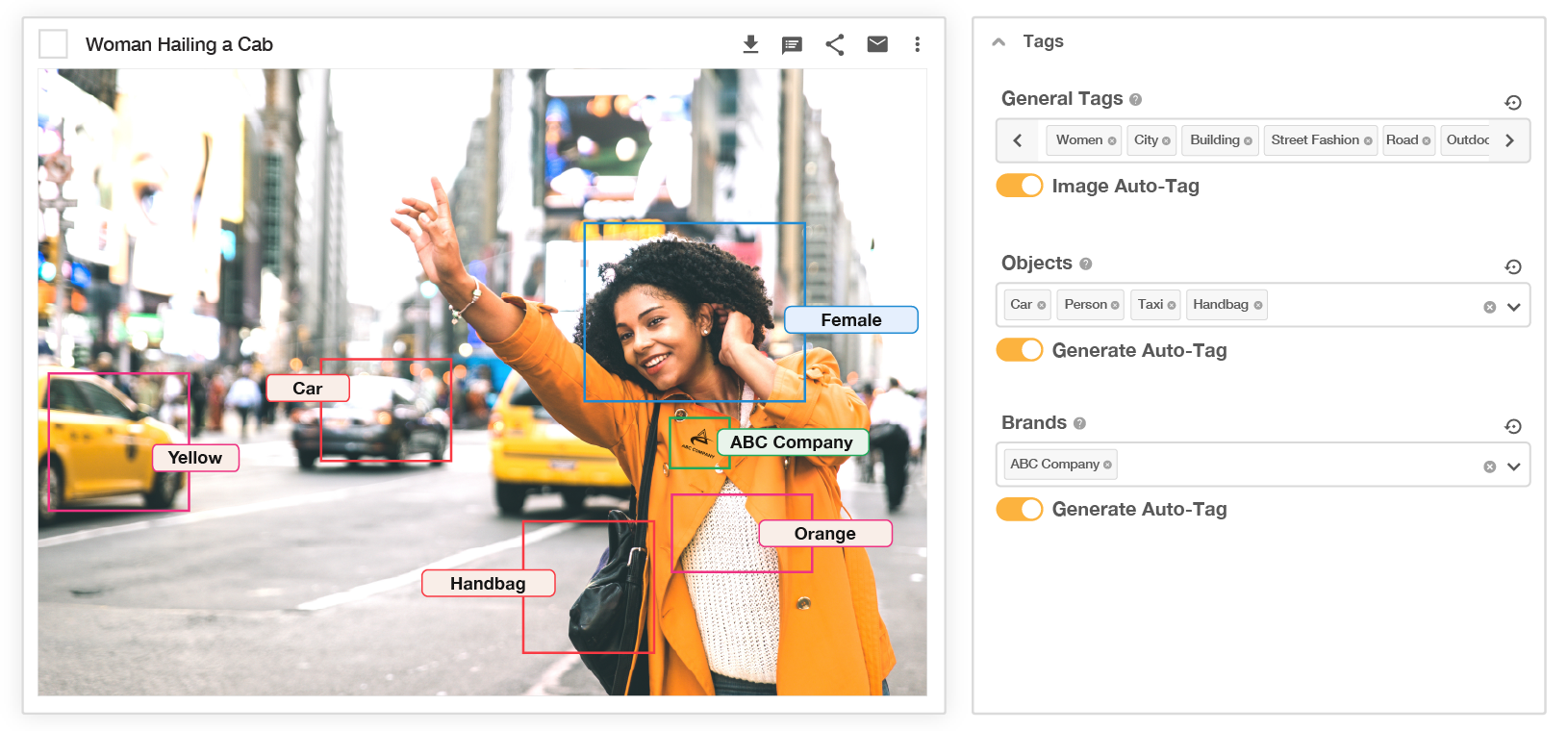The image size is (1568, 731).
Task: Select the checkbox beside Woman Hailing a Cab
Action: pos(53,44)
